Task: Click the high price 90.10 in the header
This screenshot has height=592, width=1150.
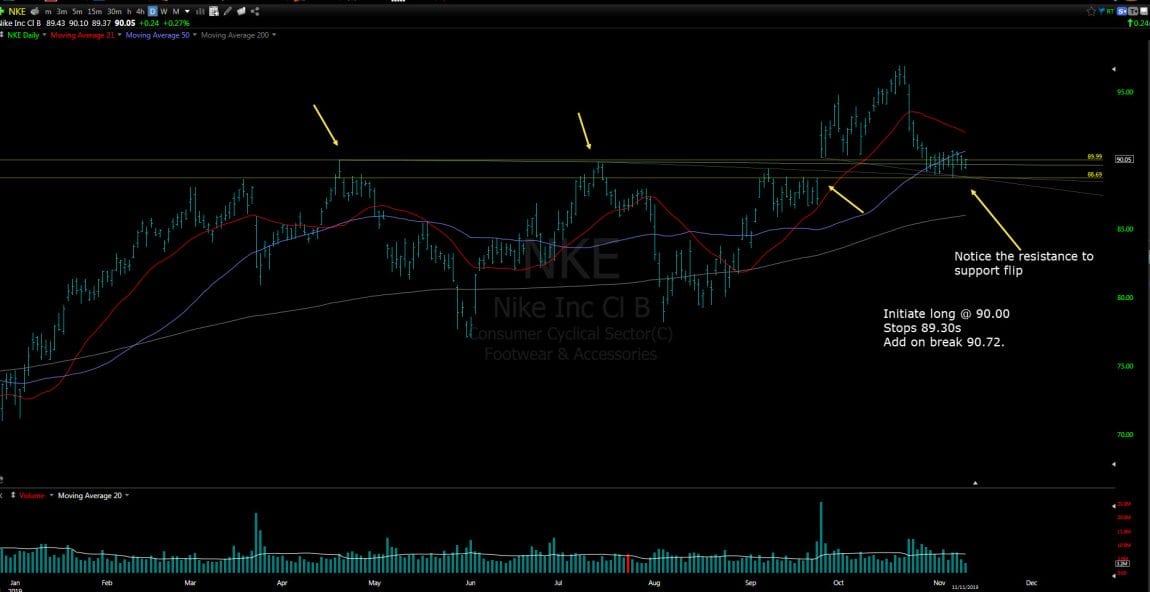Action: (x=76, y=23)
